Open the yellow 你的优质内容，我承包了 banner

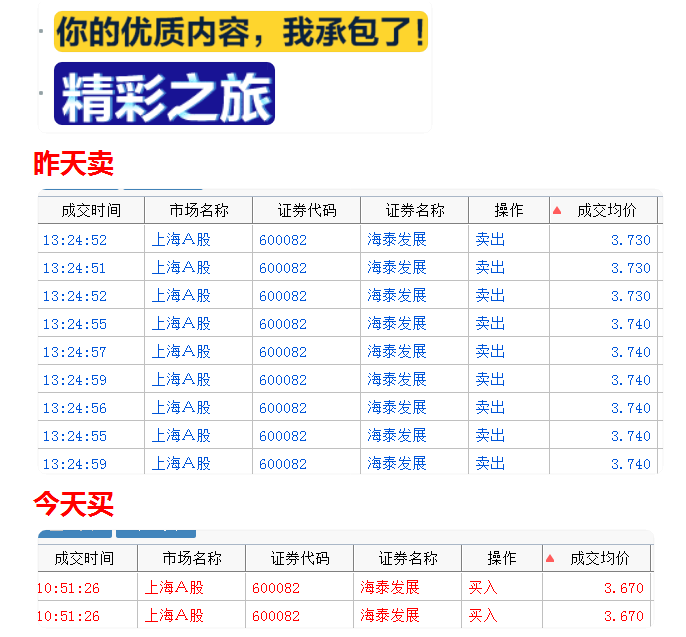click(241, 32)
